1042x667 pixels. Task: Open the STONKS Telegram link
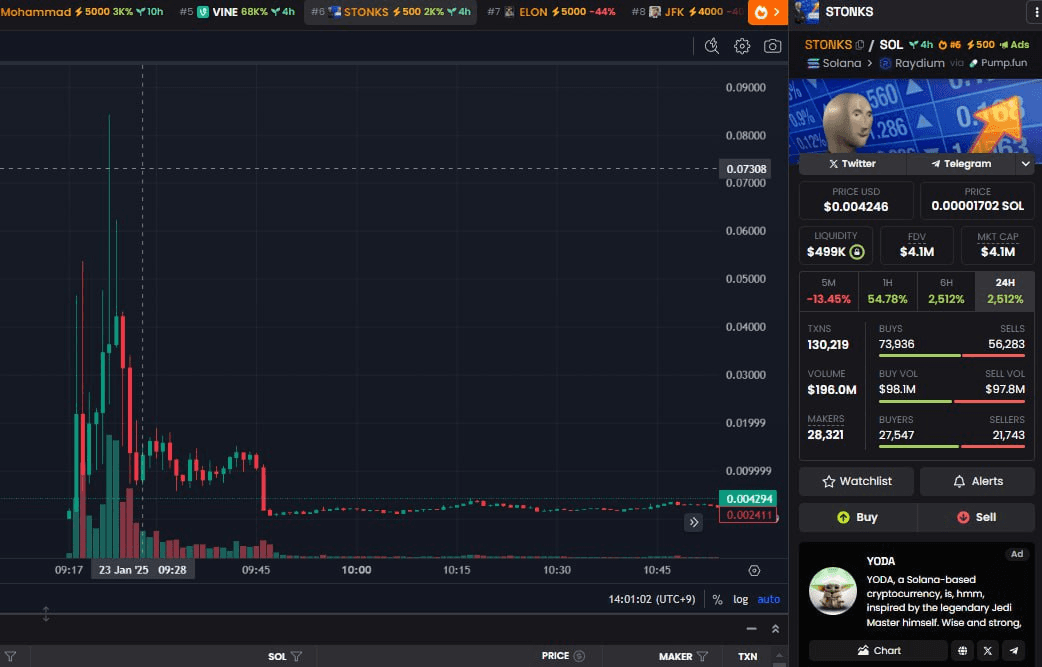962,163
